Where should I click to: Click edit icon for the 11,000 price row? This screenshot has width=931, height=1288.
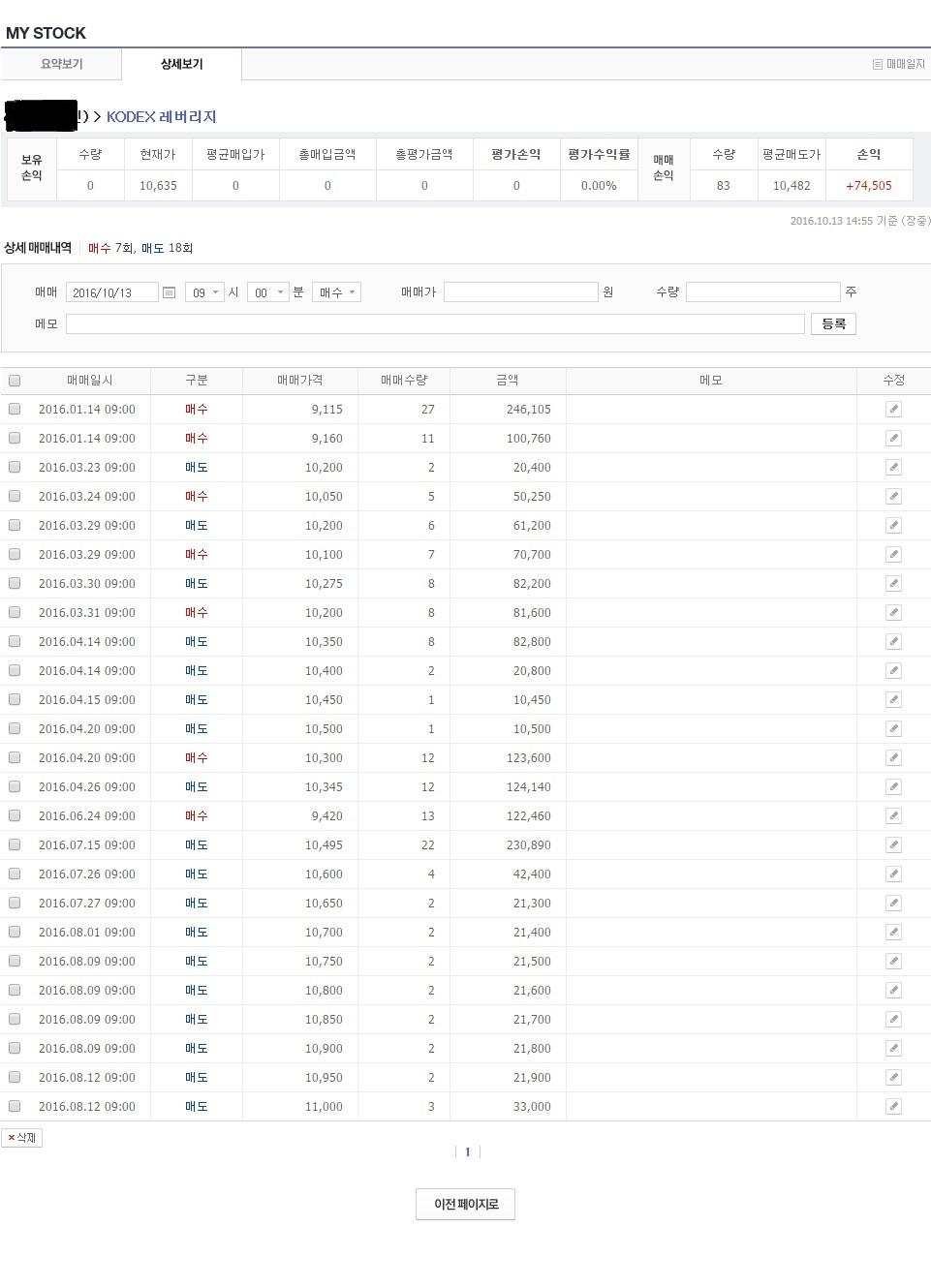893,1107
